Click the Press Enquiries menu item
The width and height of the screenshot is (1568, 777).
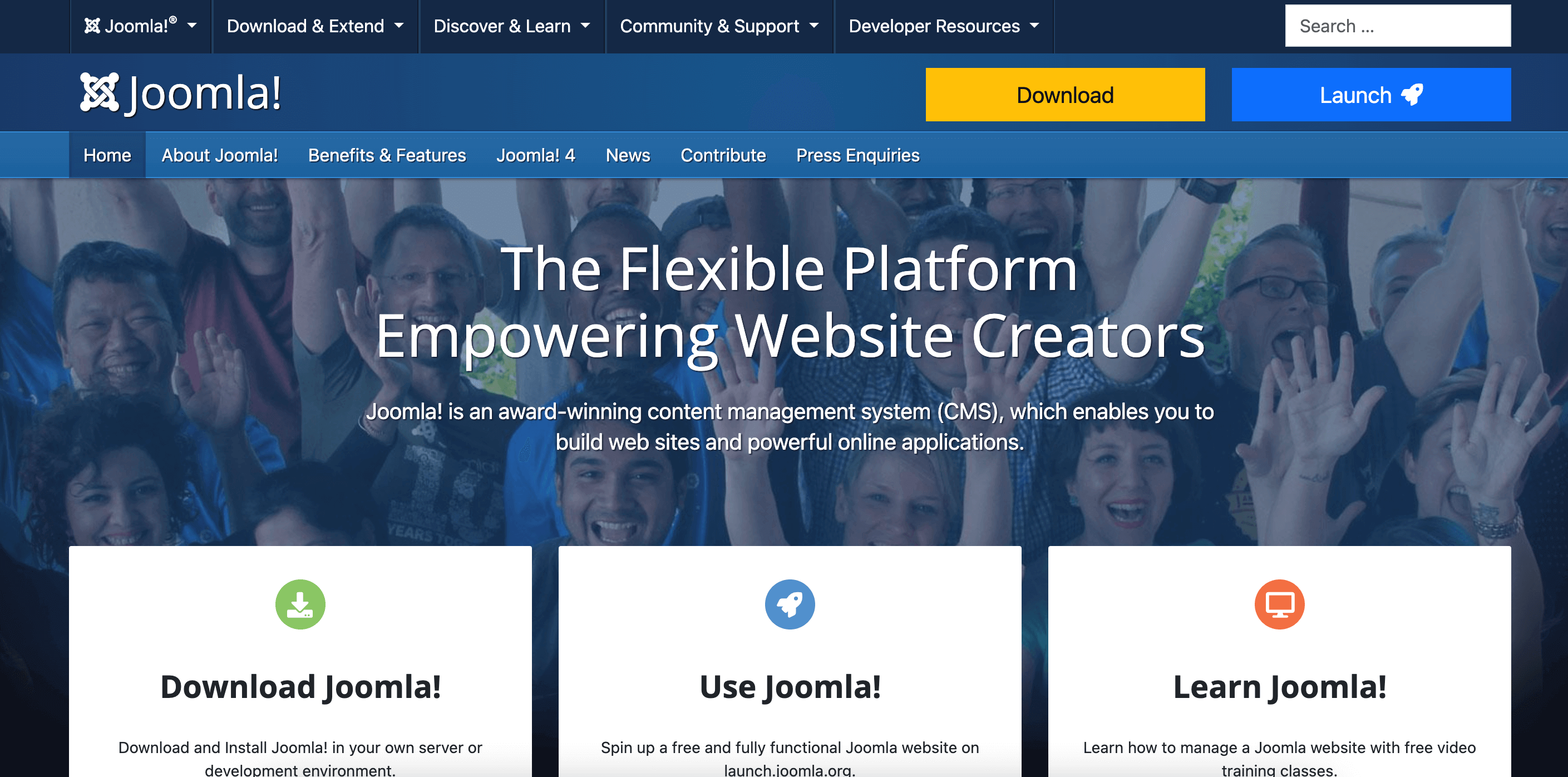(x=858, y=155)
